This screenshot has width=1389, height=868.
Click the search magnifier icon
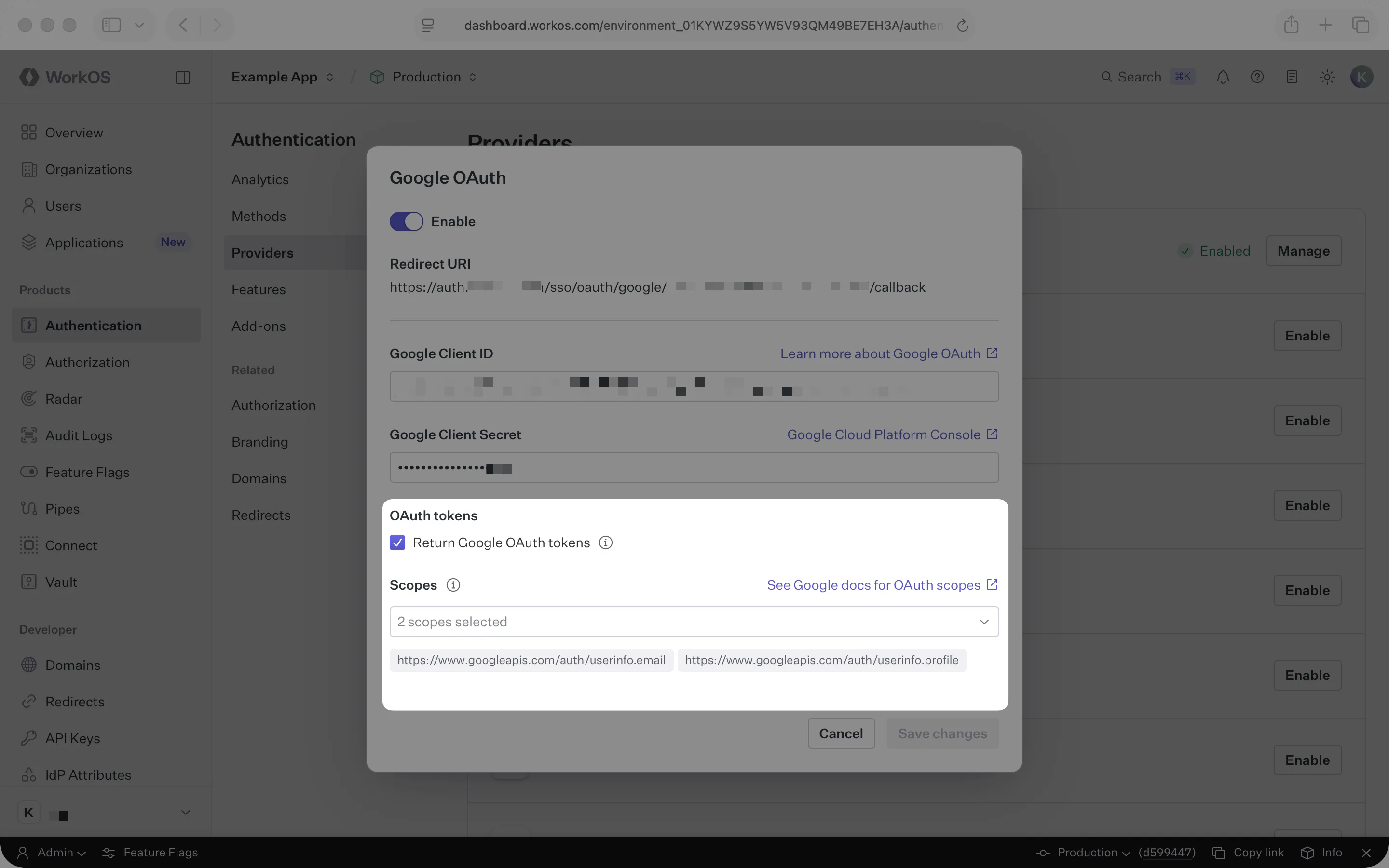pyautogui.click(x=1106, y=77)
